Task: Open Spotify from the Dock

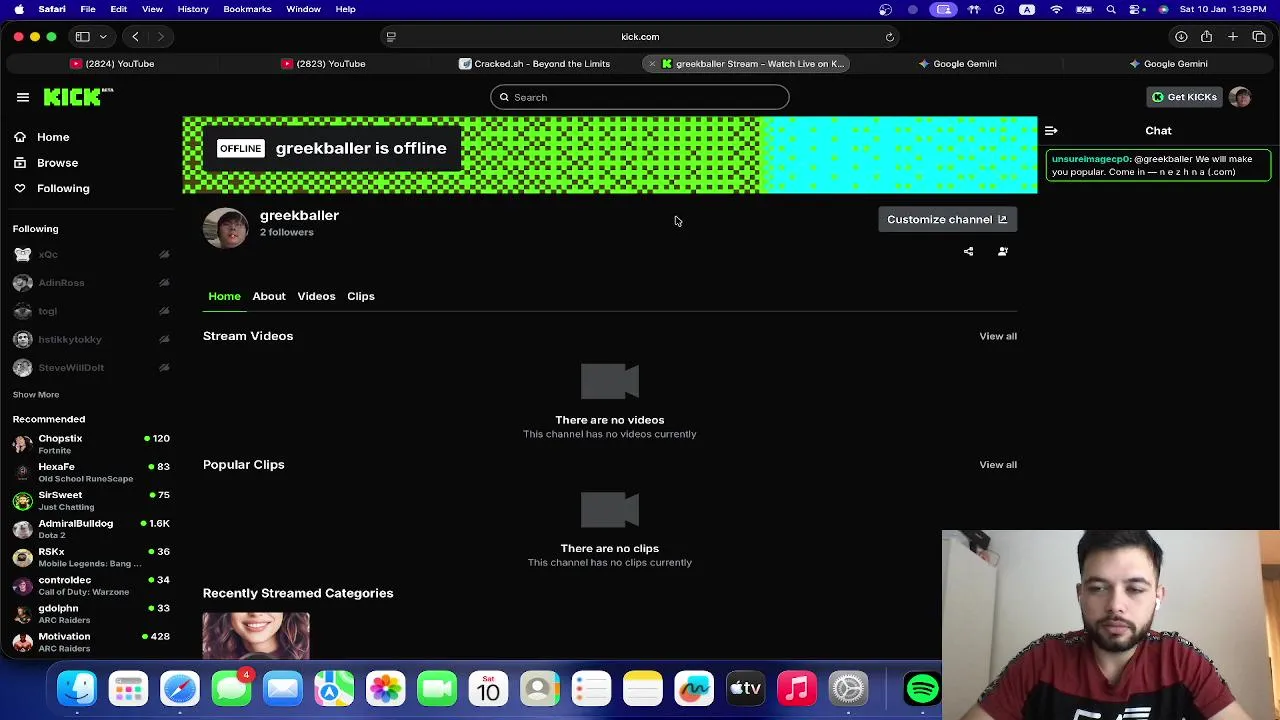Action: [923, 688]
